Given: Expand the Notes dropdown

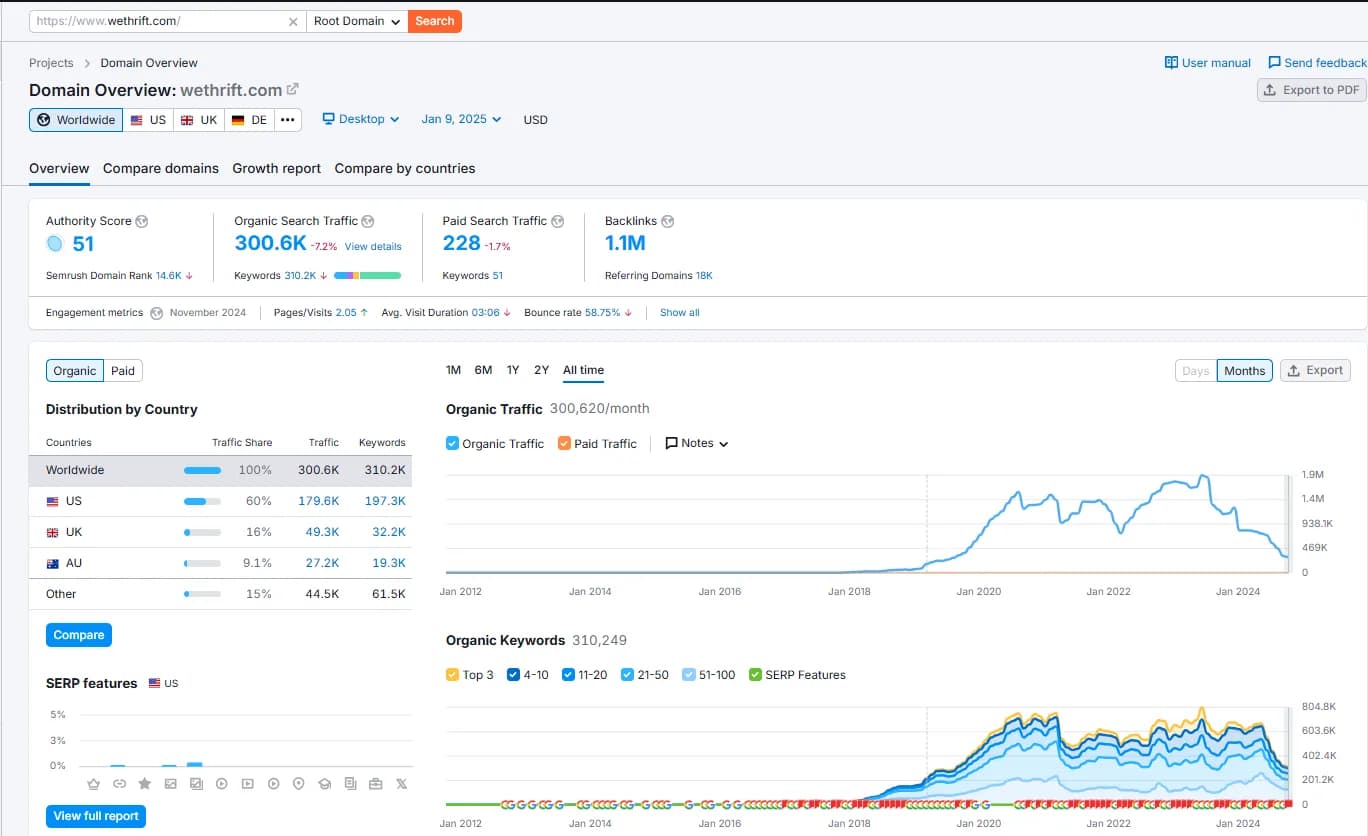Looking at the screenshot, I should point(697,443).
